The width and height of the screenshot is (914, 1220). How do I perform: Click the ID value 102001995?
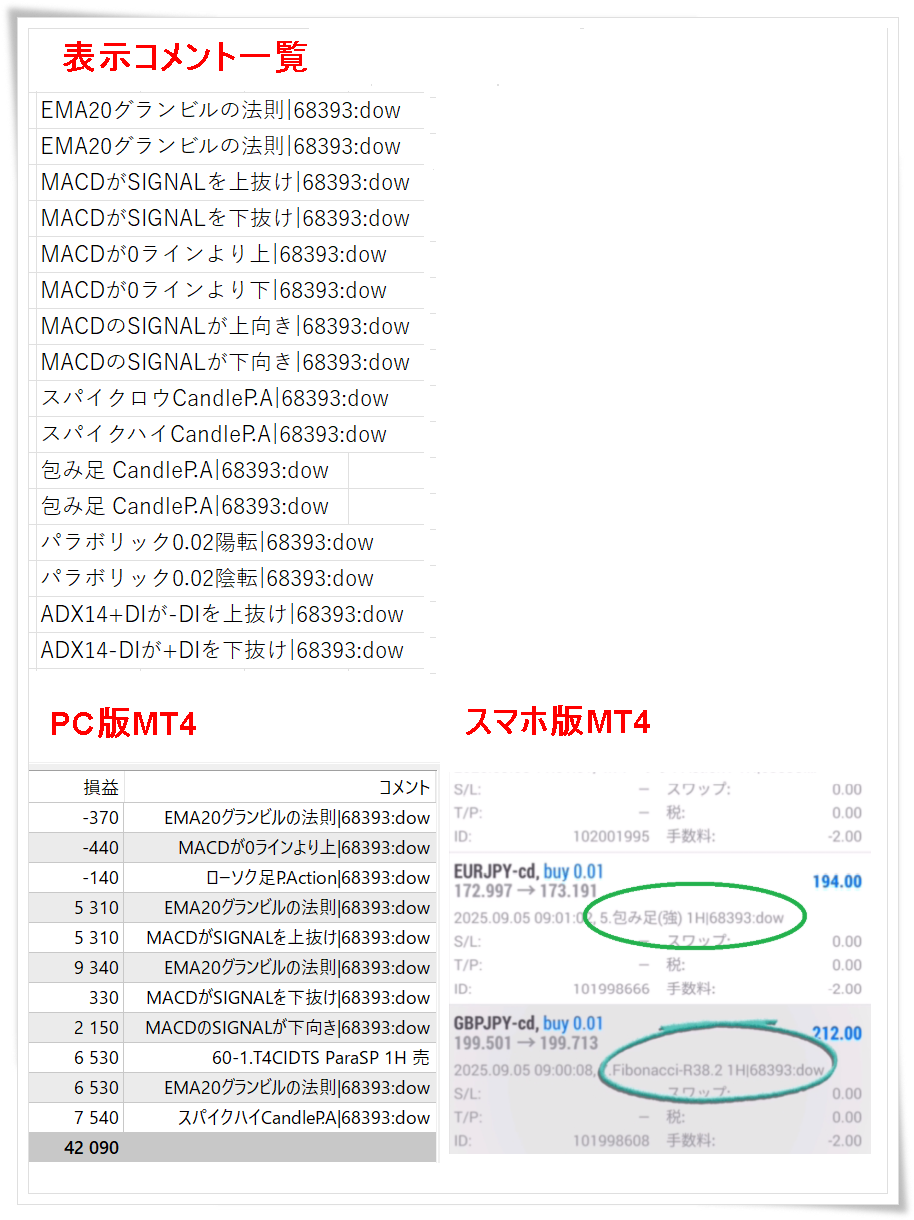(612, 837)
